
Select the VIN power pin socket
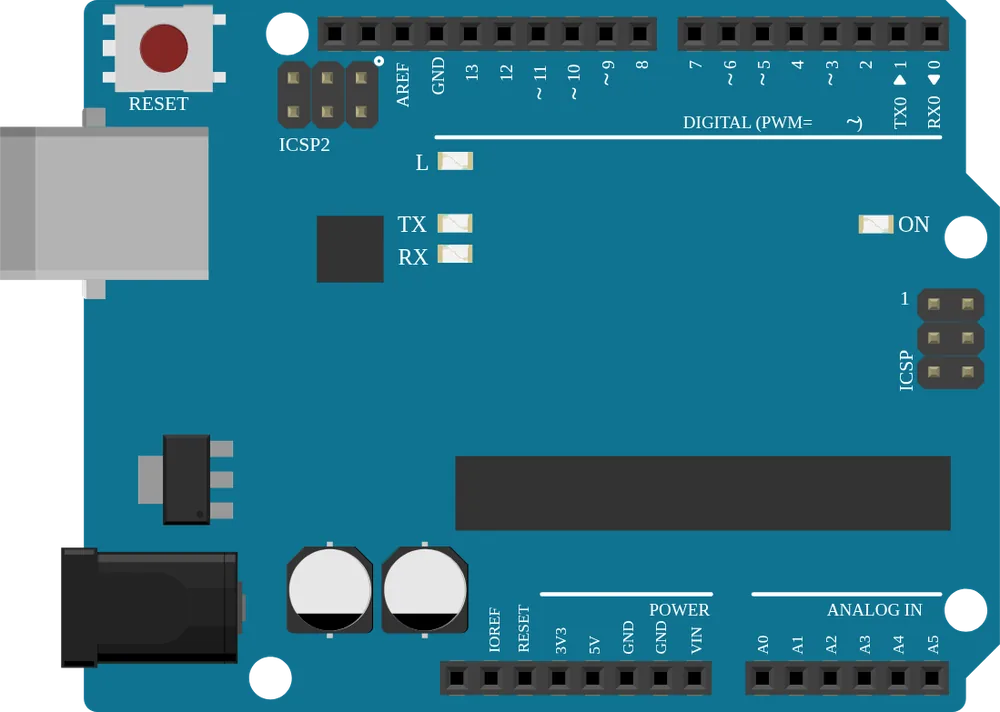point(695,678)
